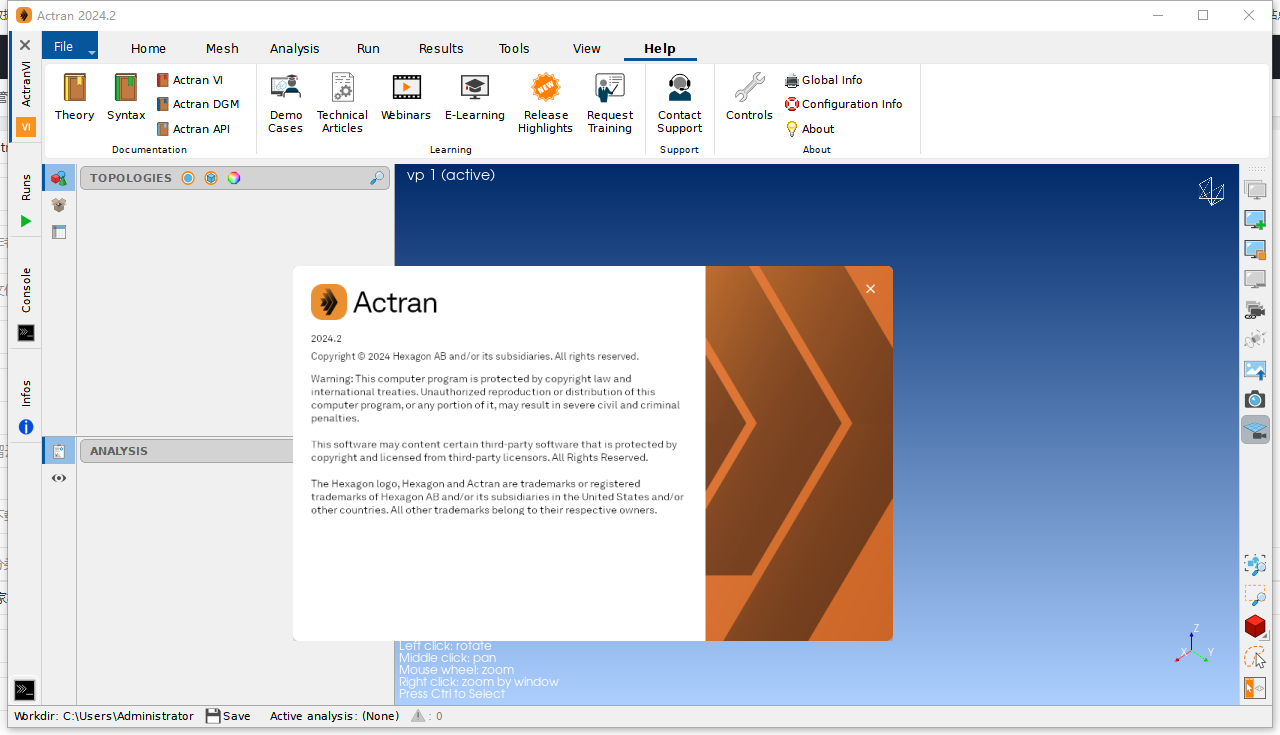Show Configuration Info
This screenshot has width=1280, height=735.
coord(843,104)
